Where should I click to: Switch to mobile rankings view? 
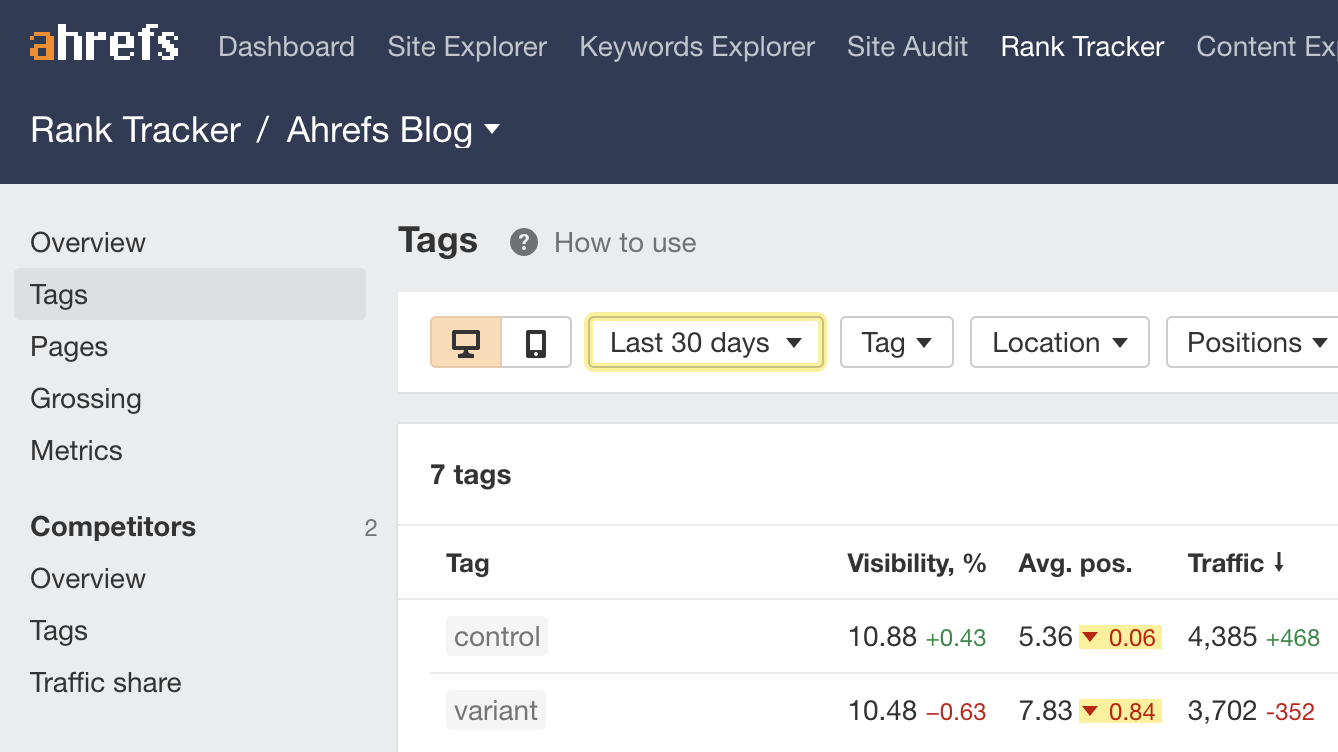[536, 342]
